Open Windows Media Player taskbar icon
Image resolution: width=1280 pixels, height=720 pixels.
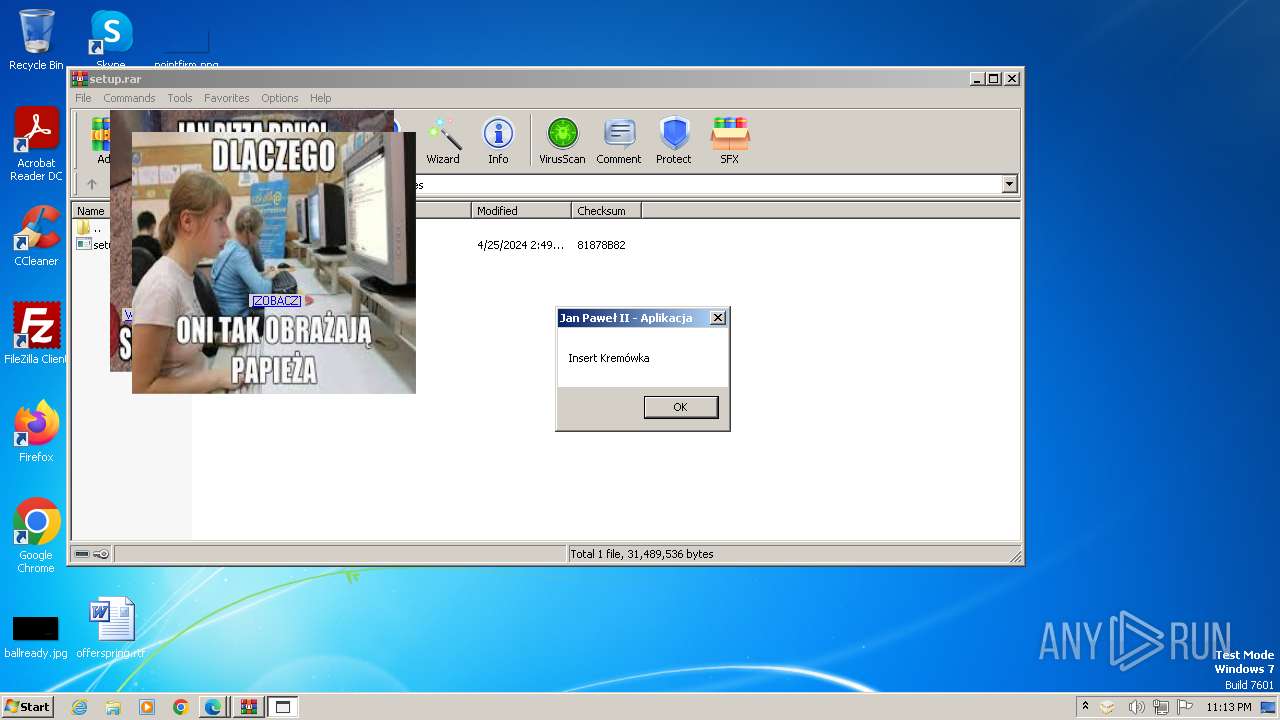[x=147, y=707]
